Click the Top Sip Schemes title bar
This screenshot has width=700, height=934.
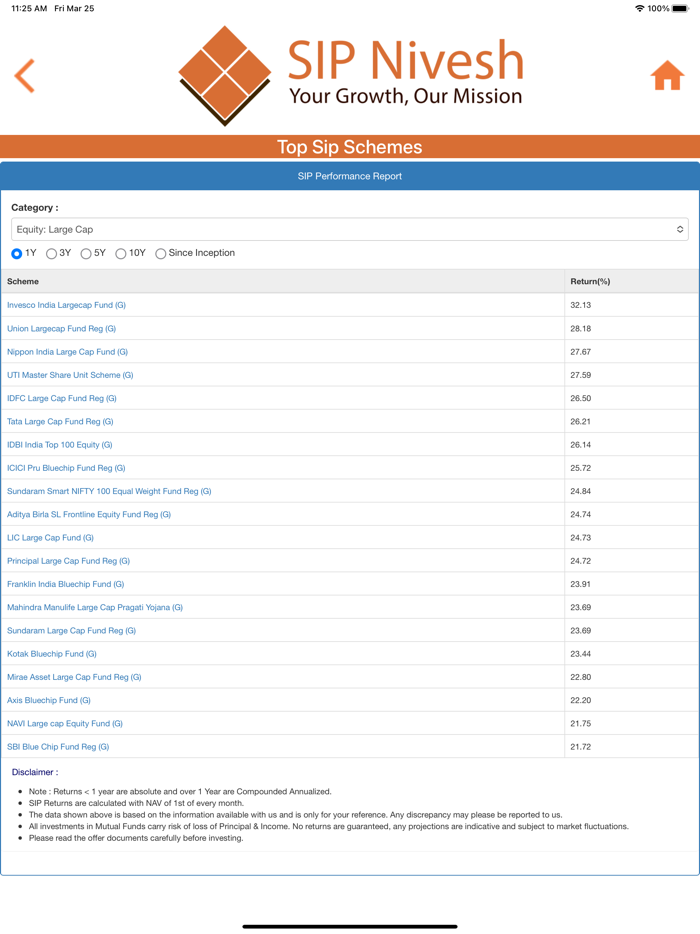350,147
